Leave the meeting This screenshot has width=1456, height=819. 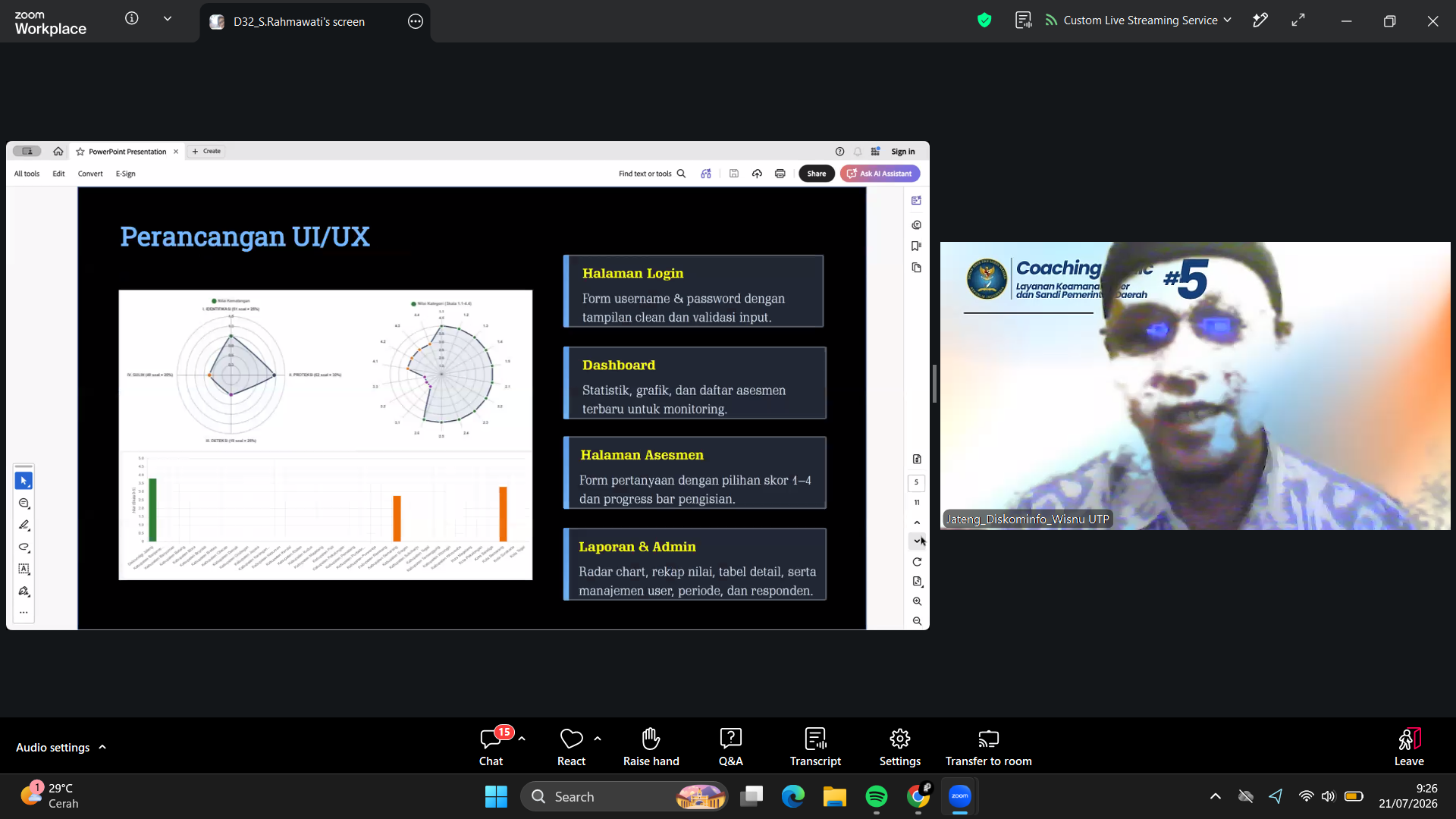[1408, 747]
